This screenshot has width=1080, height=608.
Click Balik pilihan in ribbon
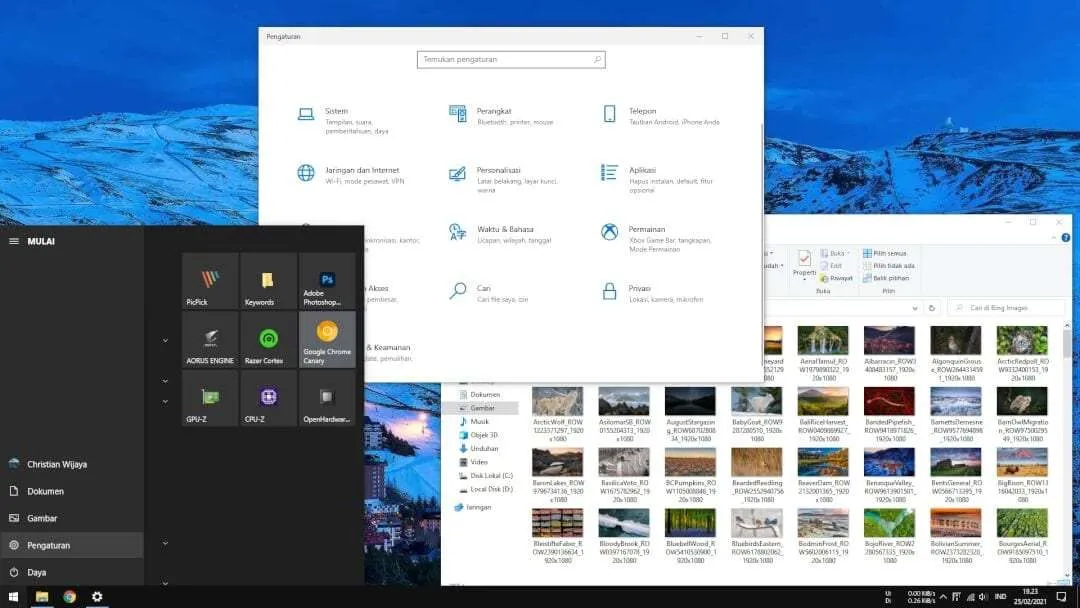pyautogui.click(x=886, y=278)
